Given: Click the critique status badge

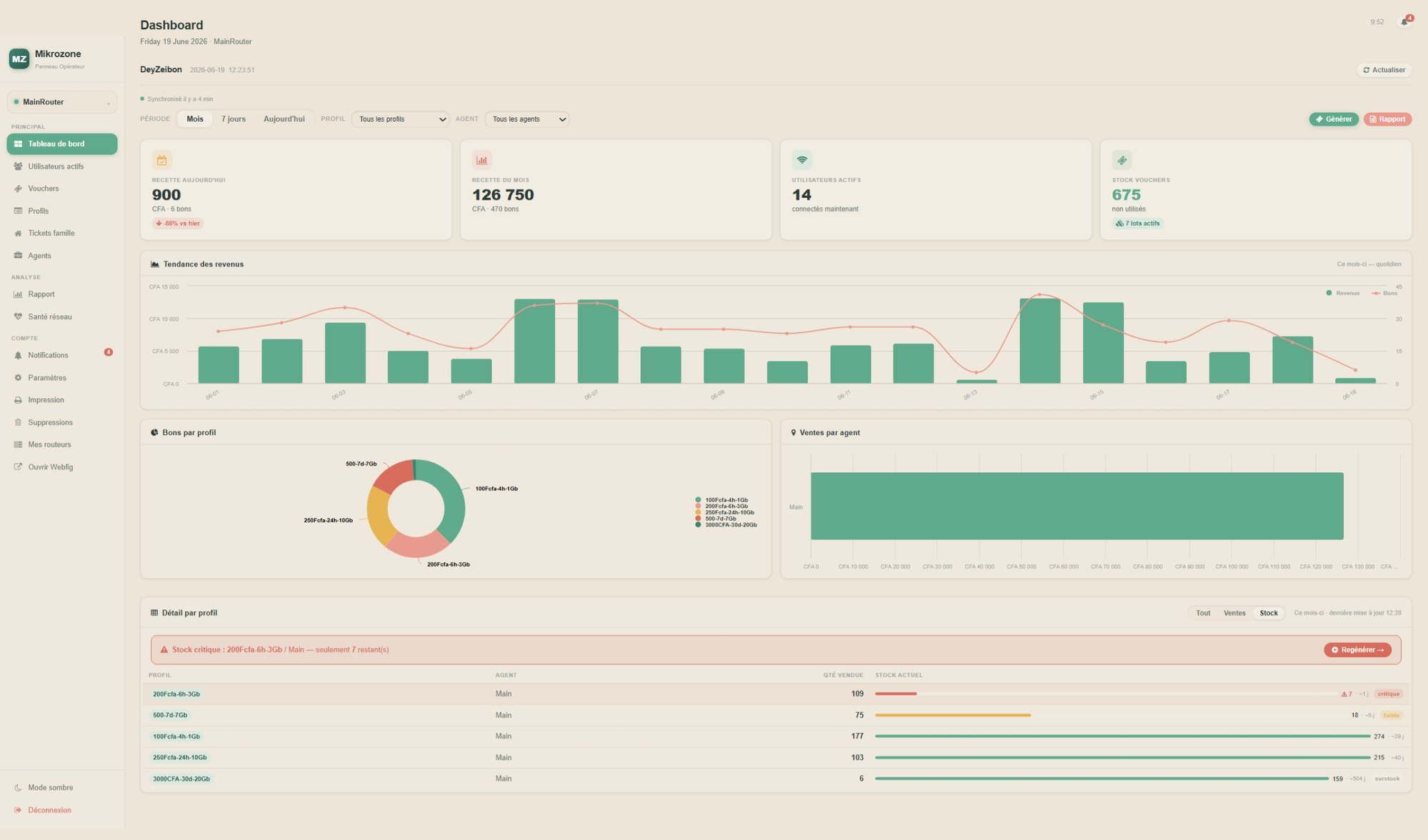Looking at the screenshot, I should [x=1388, y=694].
